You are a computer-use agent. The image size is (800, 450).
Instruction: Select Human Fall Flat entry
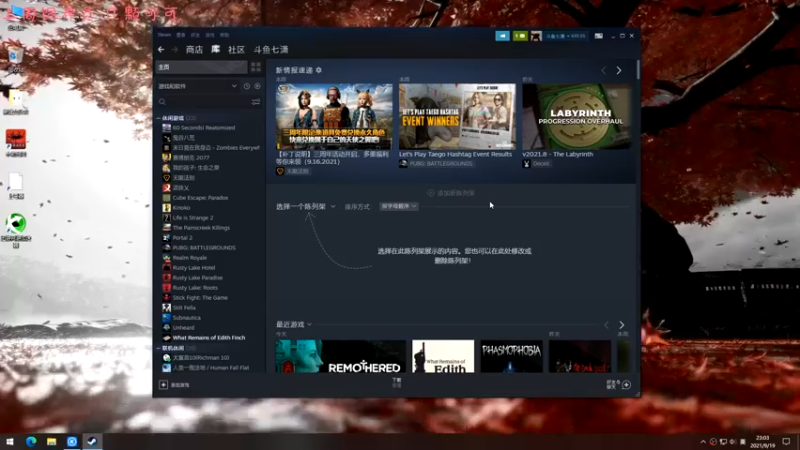pyautogui.click(x=211, y=368)
